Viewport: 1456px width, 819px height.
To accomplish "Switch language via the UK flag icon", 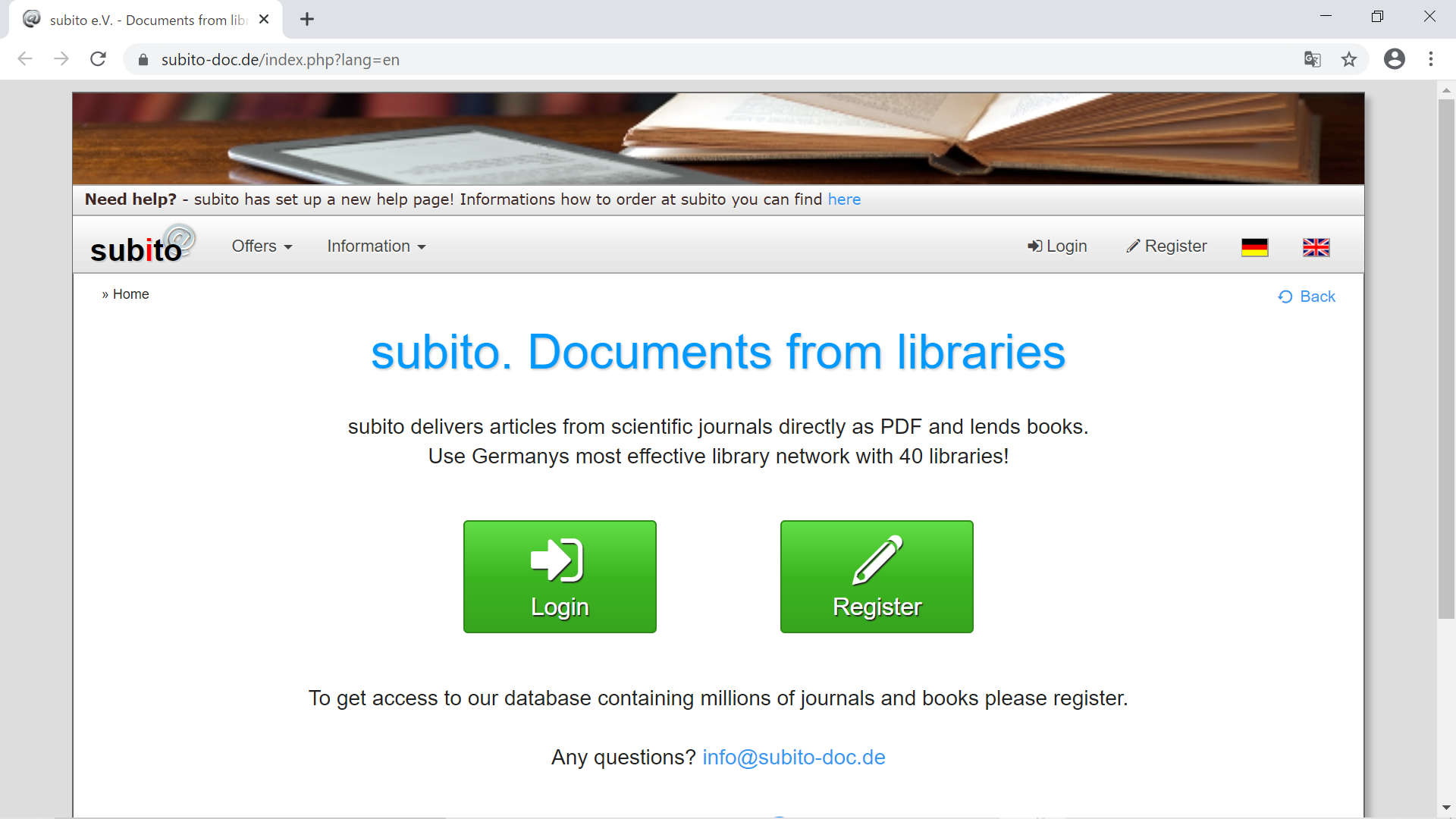I will [1316, 247].
